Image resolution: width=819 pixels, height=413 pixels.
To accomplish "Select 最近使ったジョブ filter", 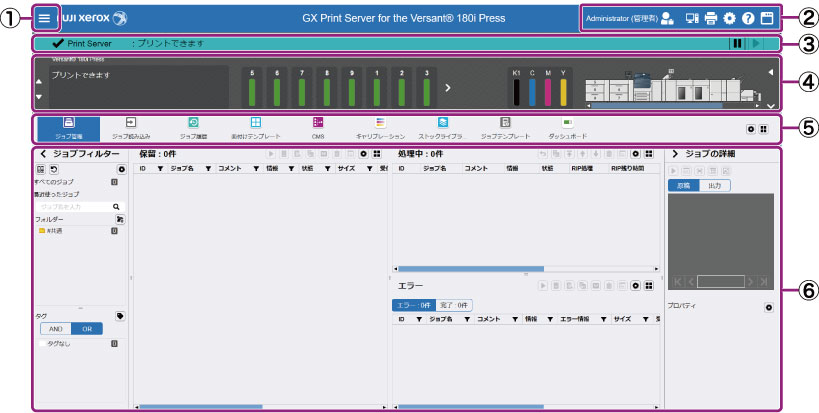I will 57,194.
